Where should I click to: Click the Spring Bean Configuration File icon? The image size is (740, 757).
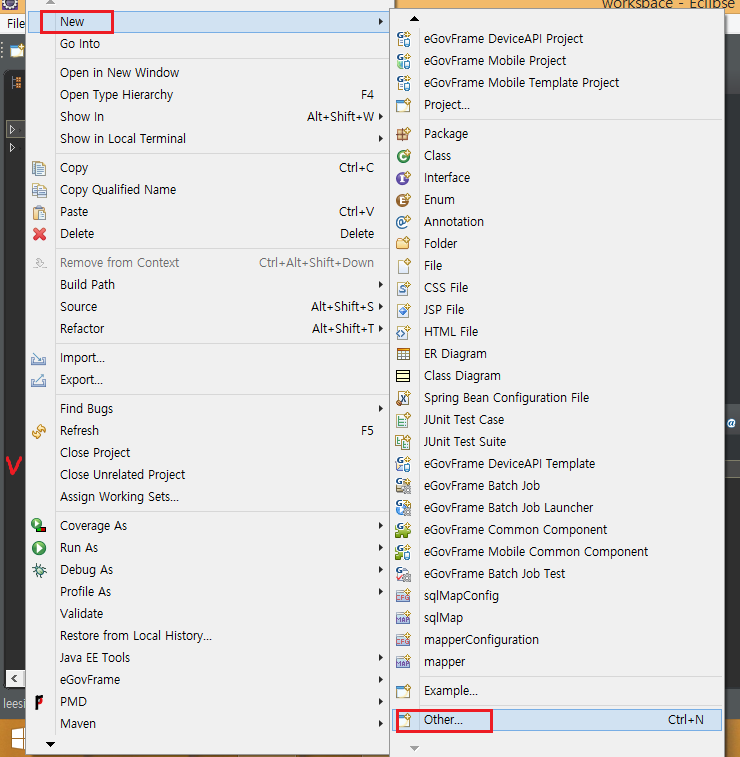coord(404,398)
